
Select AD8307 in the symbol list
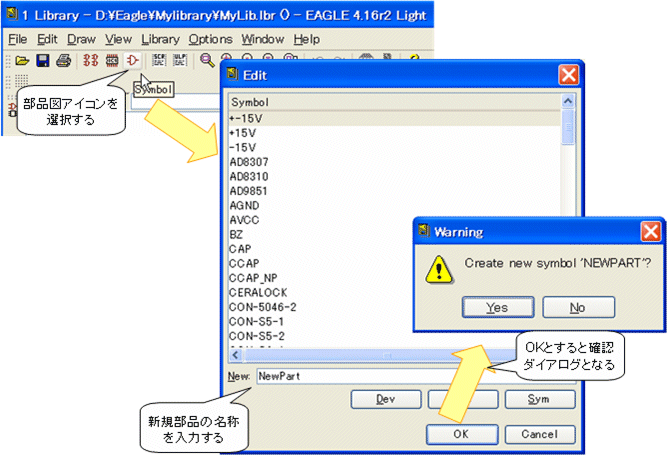[395, 162]
